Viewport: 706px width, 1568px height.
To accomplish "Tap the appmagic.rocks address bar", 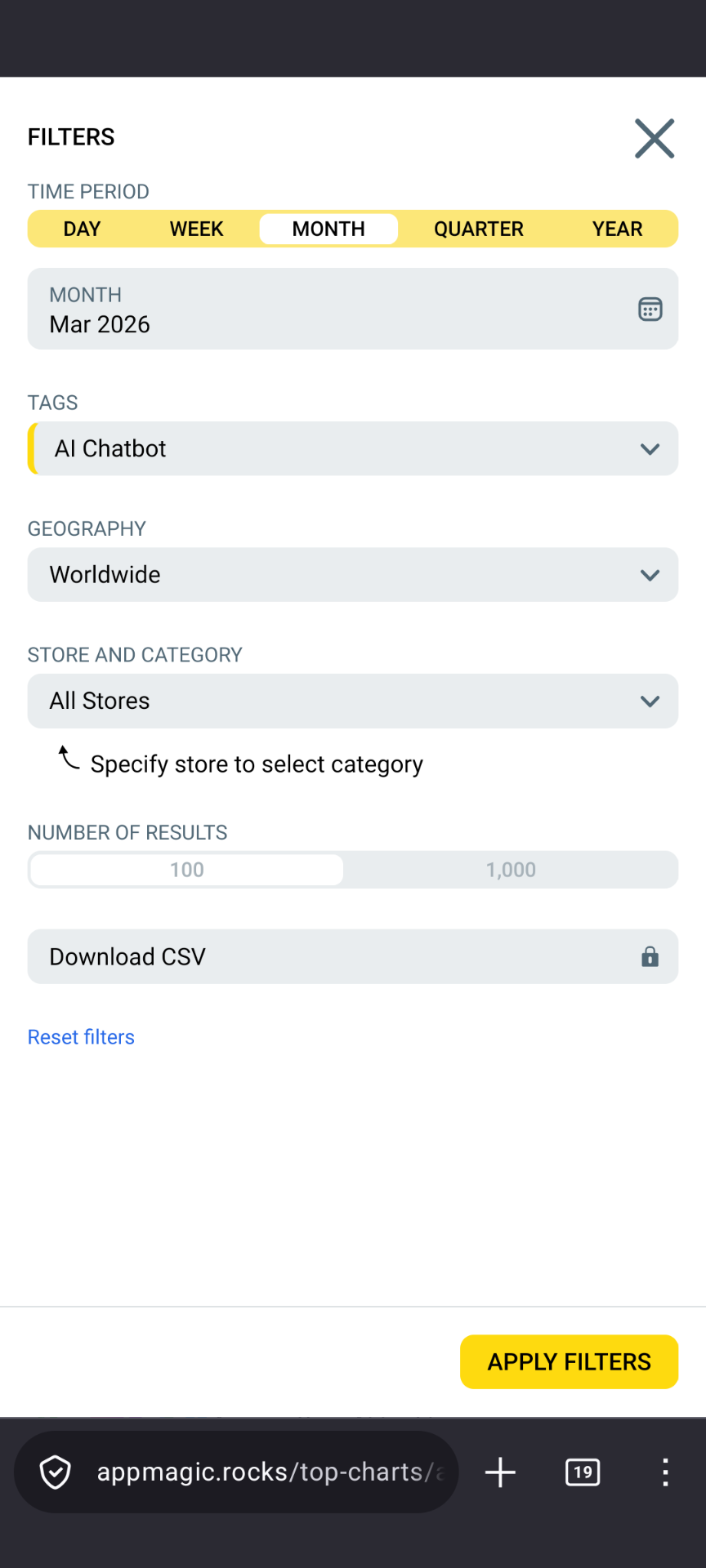I will 270,1472.
